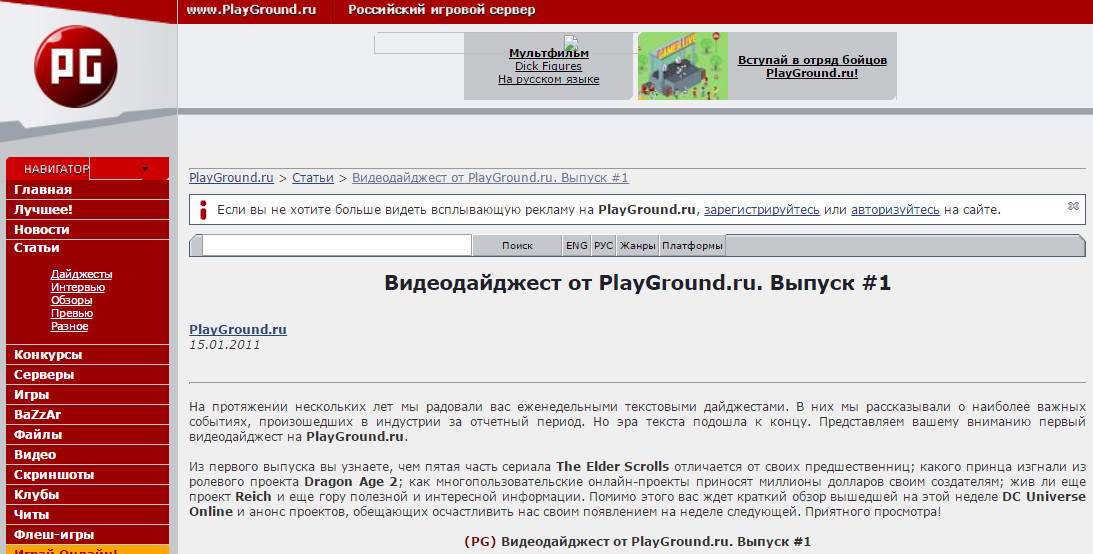The width and height of the screenshot is (1093, 554).
Task: Go to Серверы in sidebar
Action: tap(87, 375)
